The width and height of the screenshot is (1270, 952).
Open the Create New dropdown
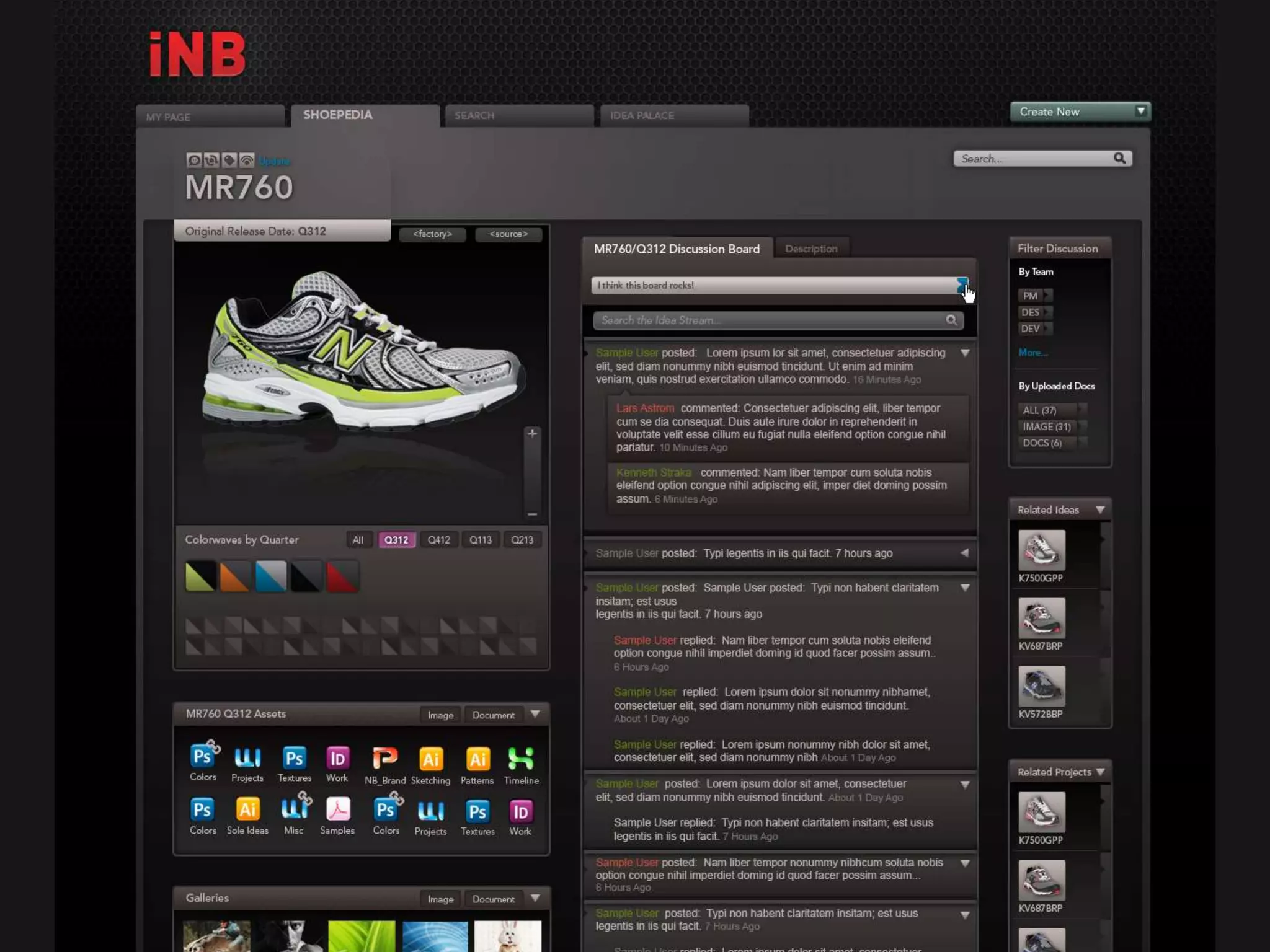point(1140,112)
